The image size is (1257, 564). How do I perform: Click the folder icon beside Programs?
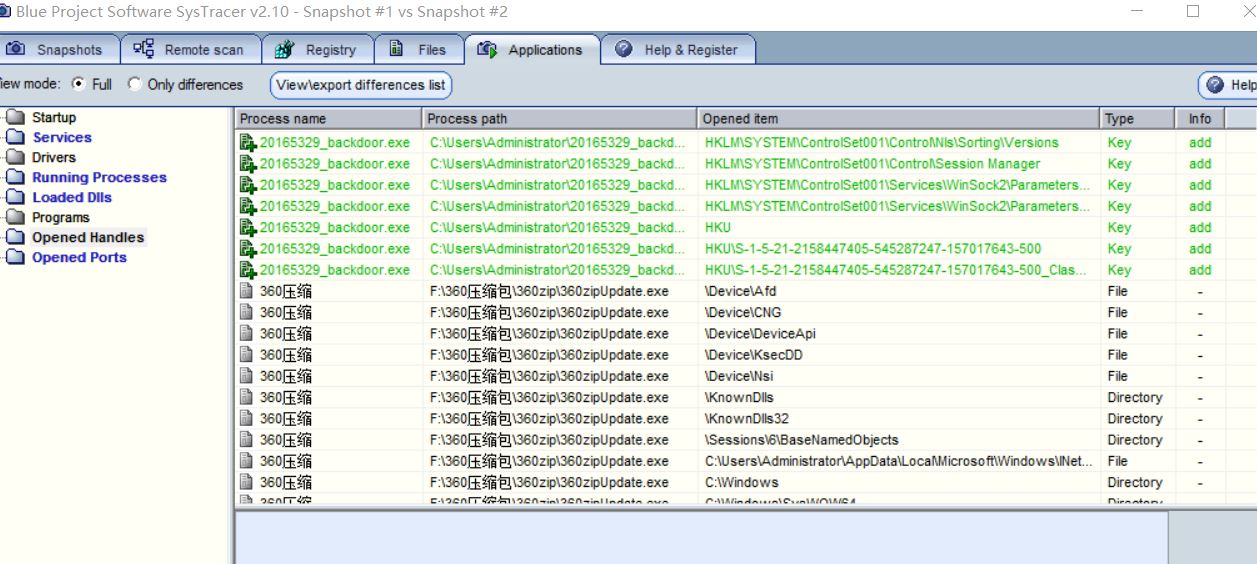point(14,218)
